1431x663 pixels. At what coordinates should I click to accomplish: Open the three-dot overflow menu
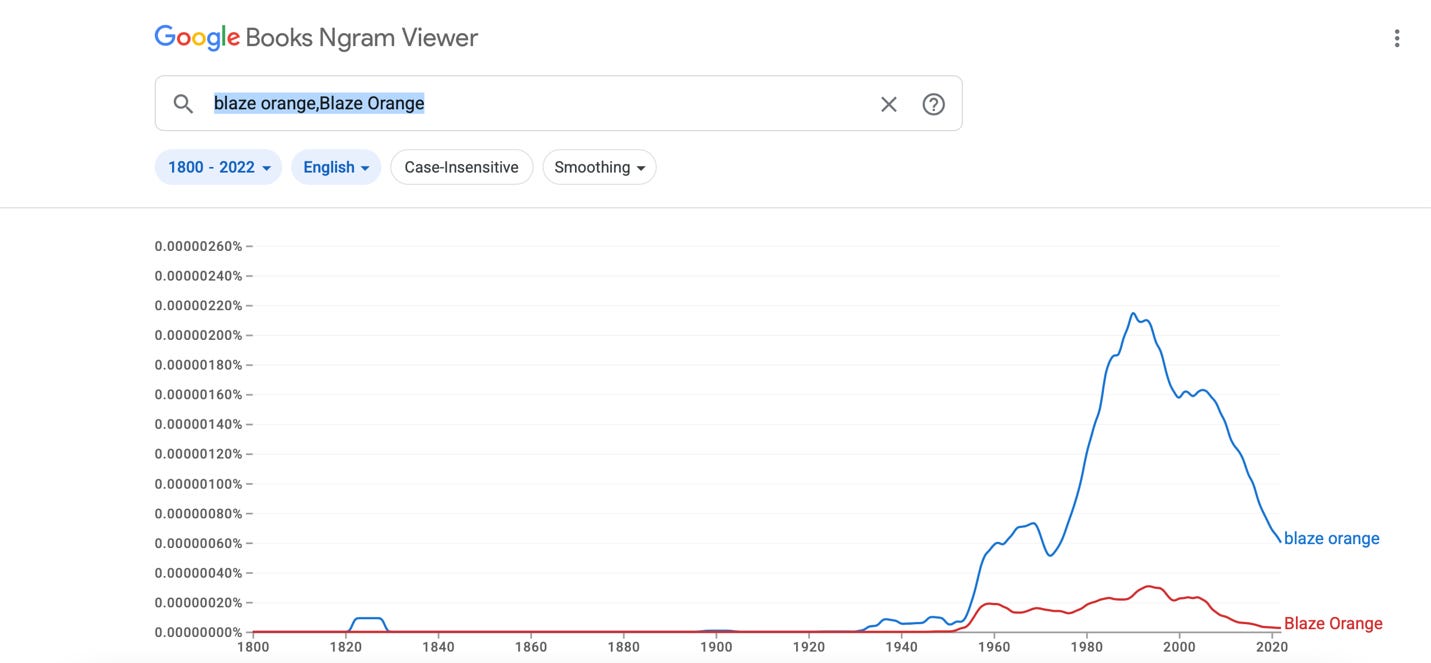1397,37
